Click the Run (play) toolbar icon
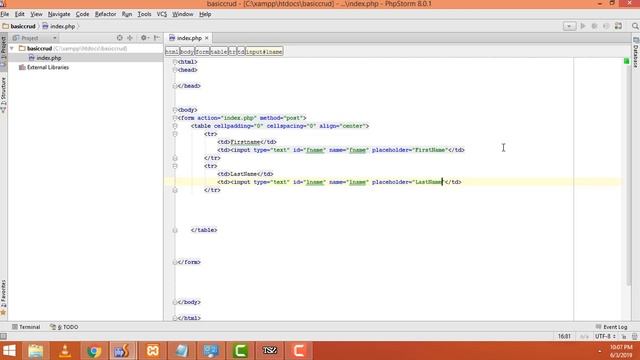The height and width of the screenshot is (360, 640). (x=583, y=26)
